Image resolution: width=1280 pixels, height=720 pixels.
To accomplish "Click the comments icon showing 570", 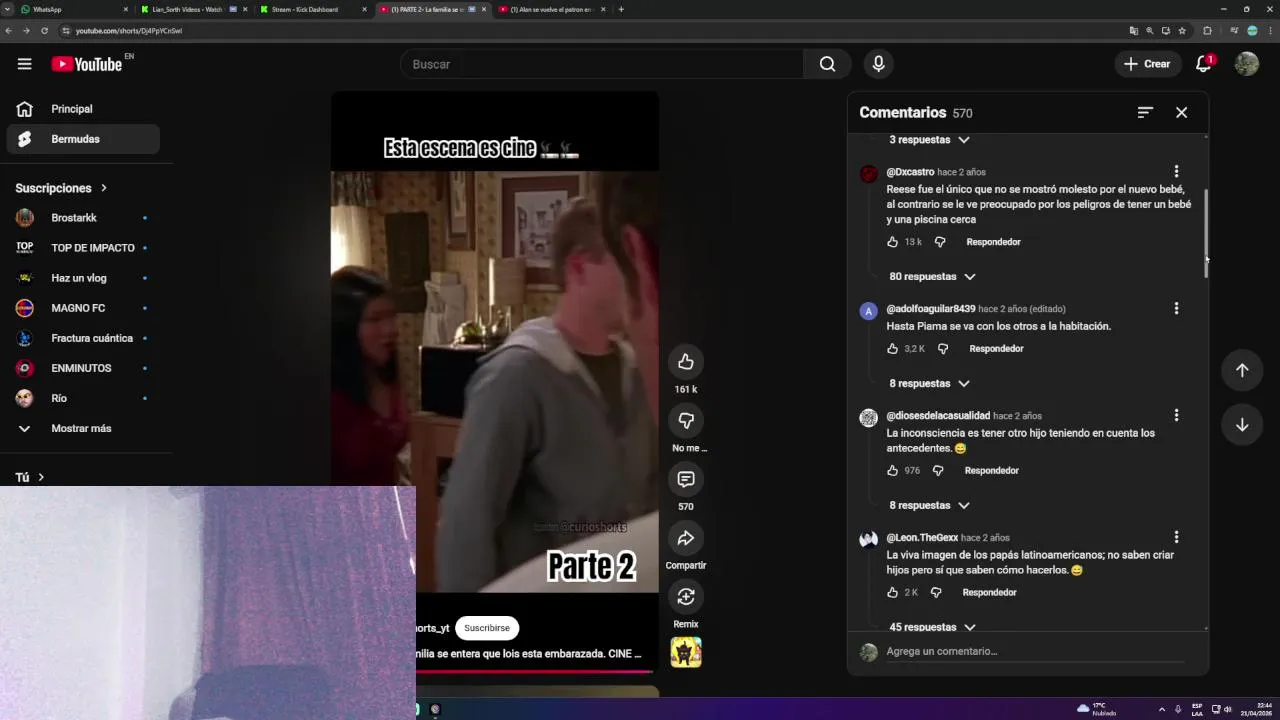I will tap(686, 479).
